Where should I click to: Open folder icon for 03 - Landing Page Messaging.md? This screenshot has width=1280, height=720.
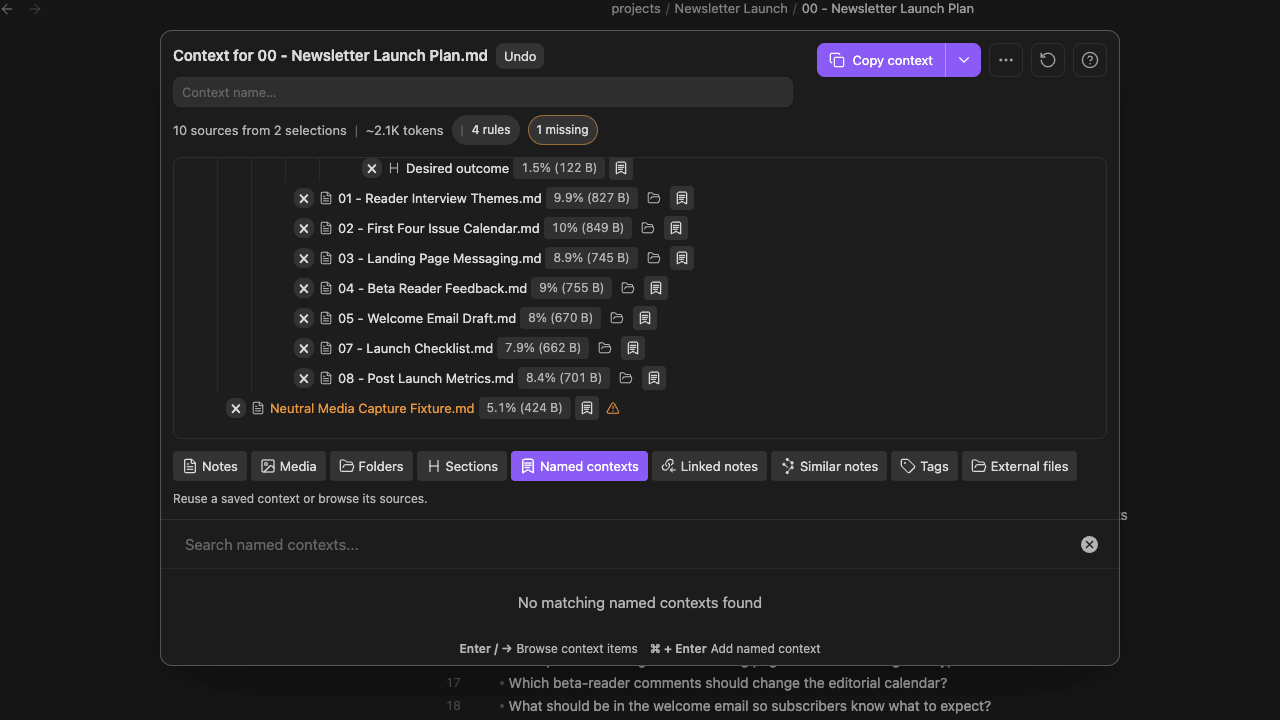(x=654, y=258)
